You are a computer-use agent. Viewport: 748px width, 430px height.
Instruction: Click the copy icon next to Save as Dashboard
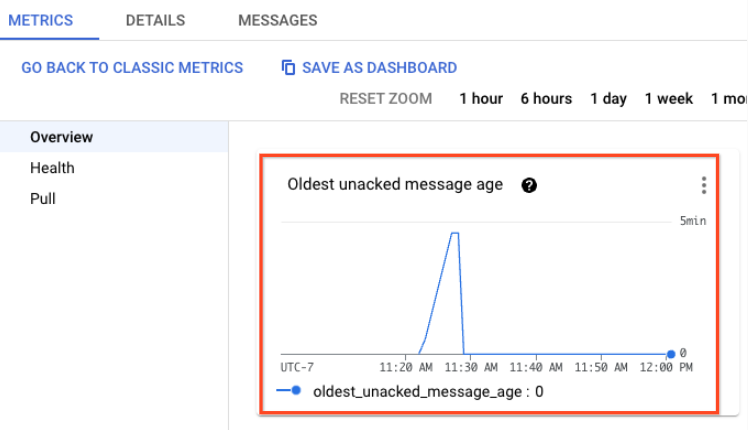(x=289, y=68)
